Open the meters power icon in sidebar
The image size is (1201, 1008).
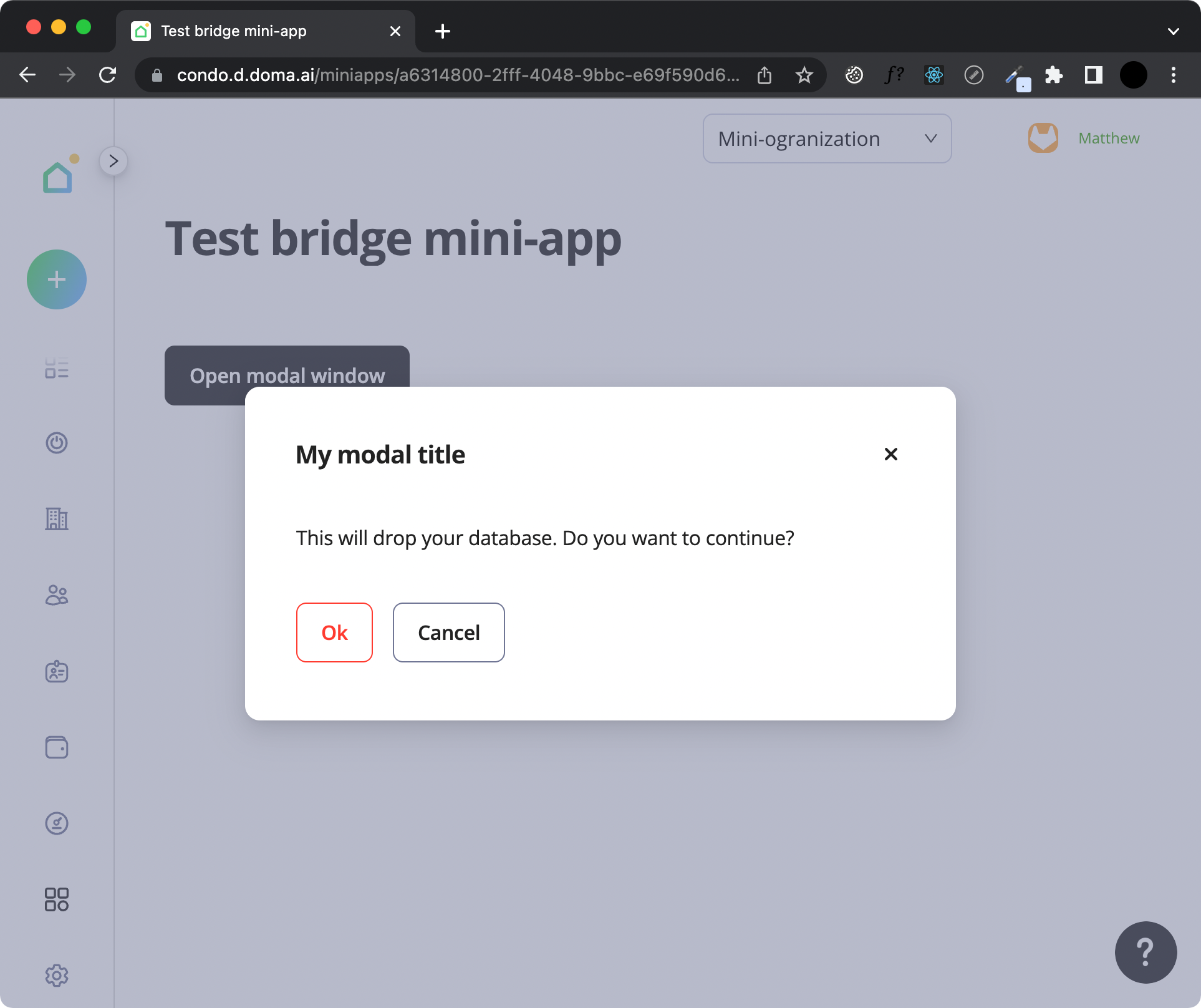[x=57, y=443]
